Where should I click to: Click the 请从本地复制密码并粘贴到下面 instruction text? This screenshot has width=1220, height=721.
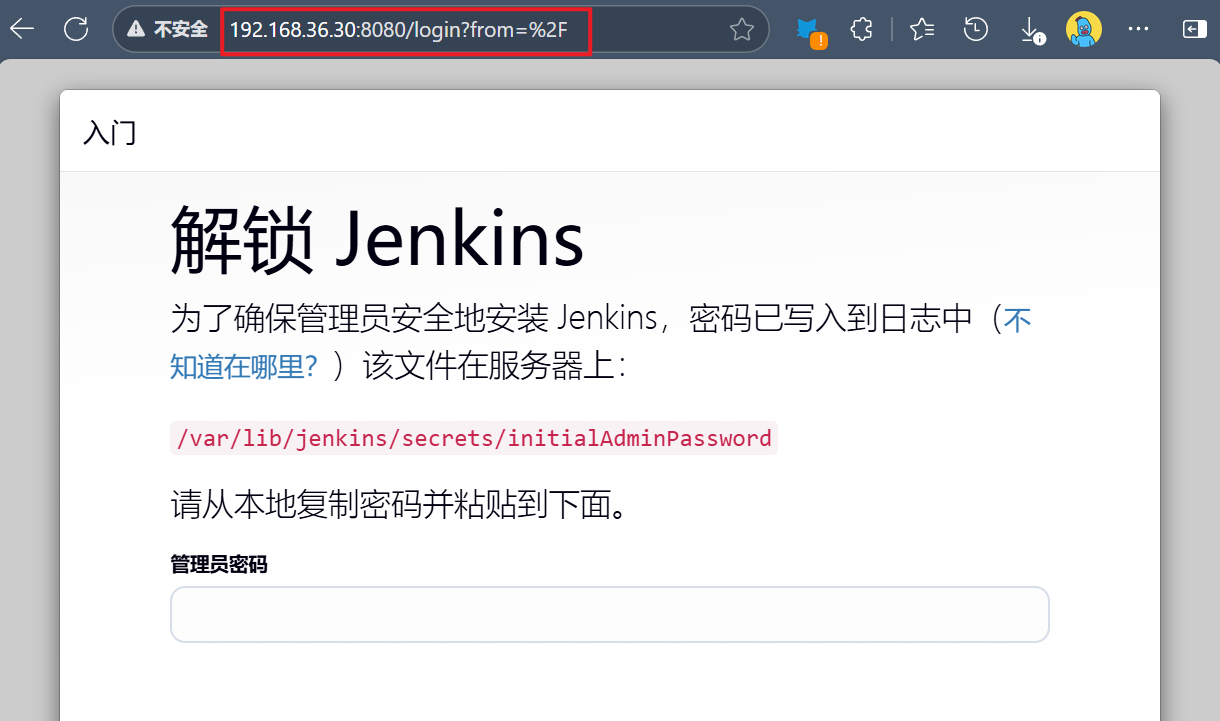tap(403, 505)
